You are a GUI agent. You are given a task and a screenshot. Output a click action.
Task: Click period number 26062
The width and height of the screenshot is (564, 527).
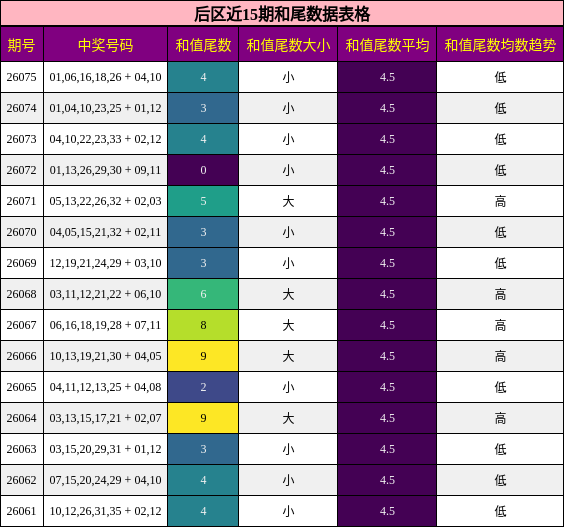22,480
